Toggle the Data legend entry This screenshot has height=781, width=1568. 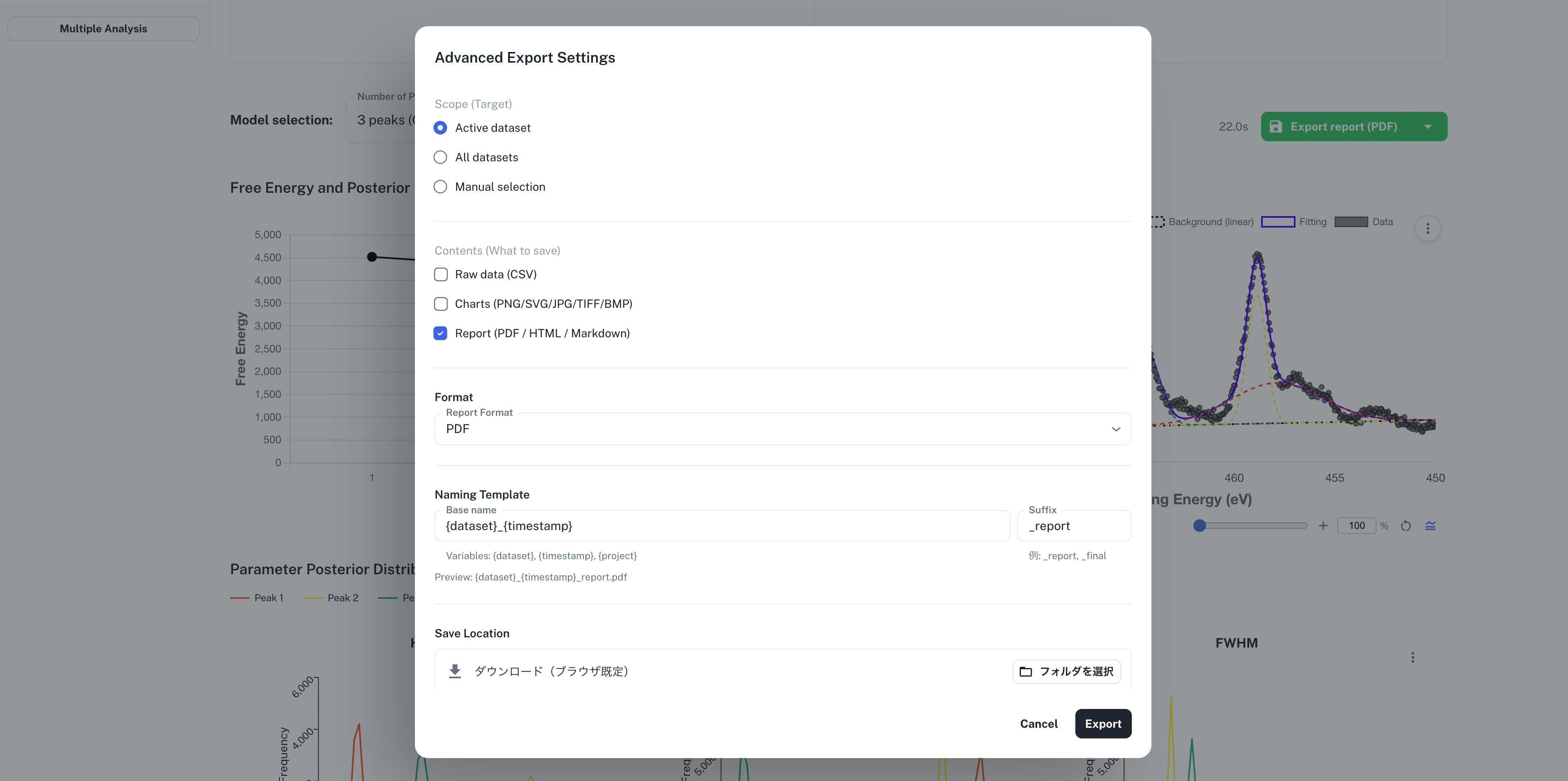pyautogui.click(x=1363, y=222)
